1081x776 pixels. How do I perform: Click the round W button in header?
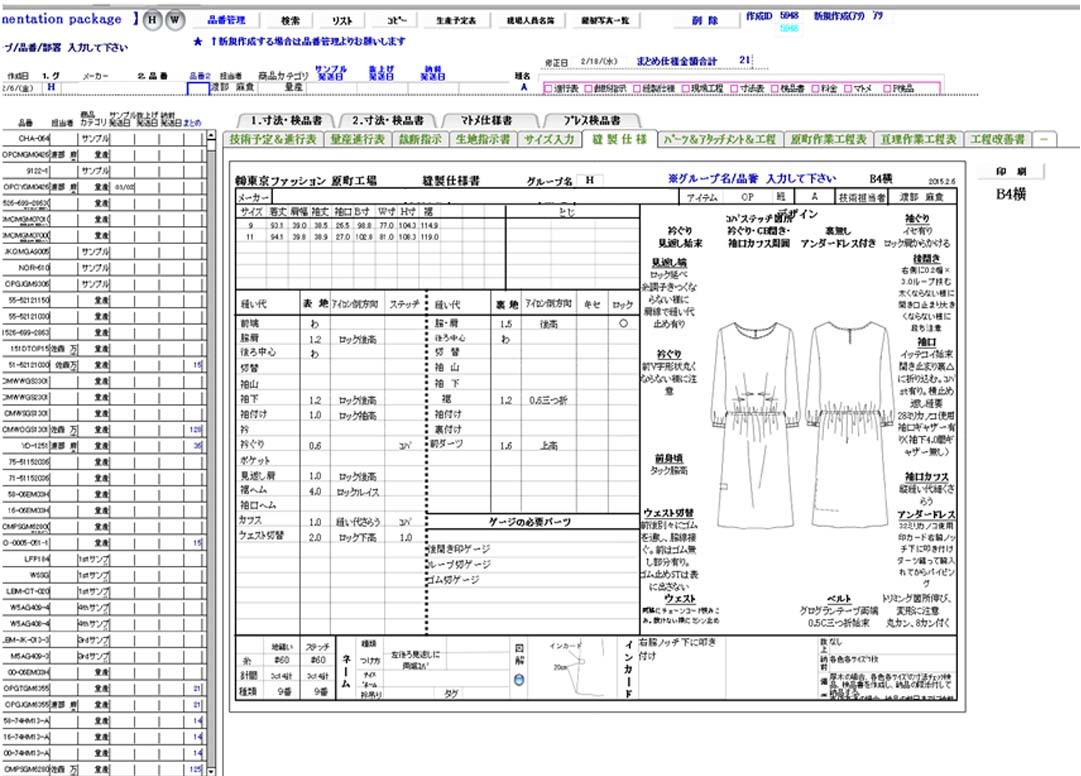tap(174, 20)
